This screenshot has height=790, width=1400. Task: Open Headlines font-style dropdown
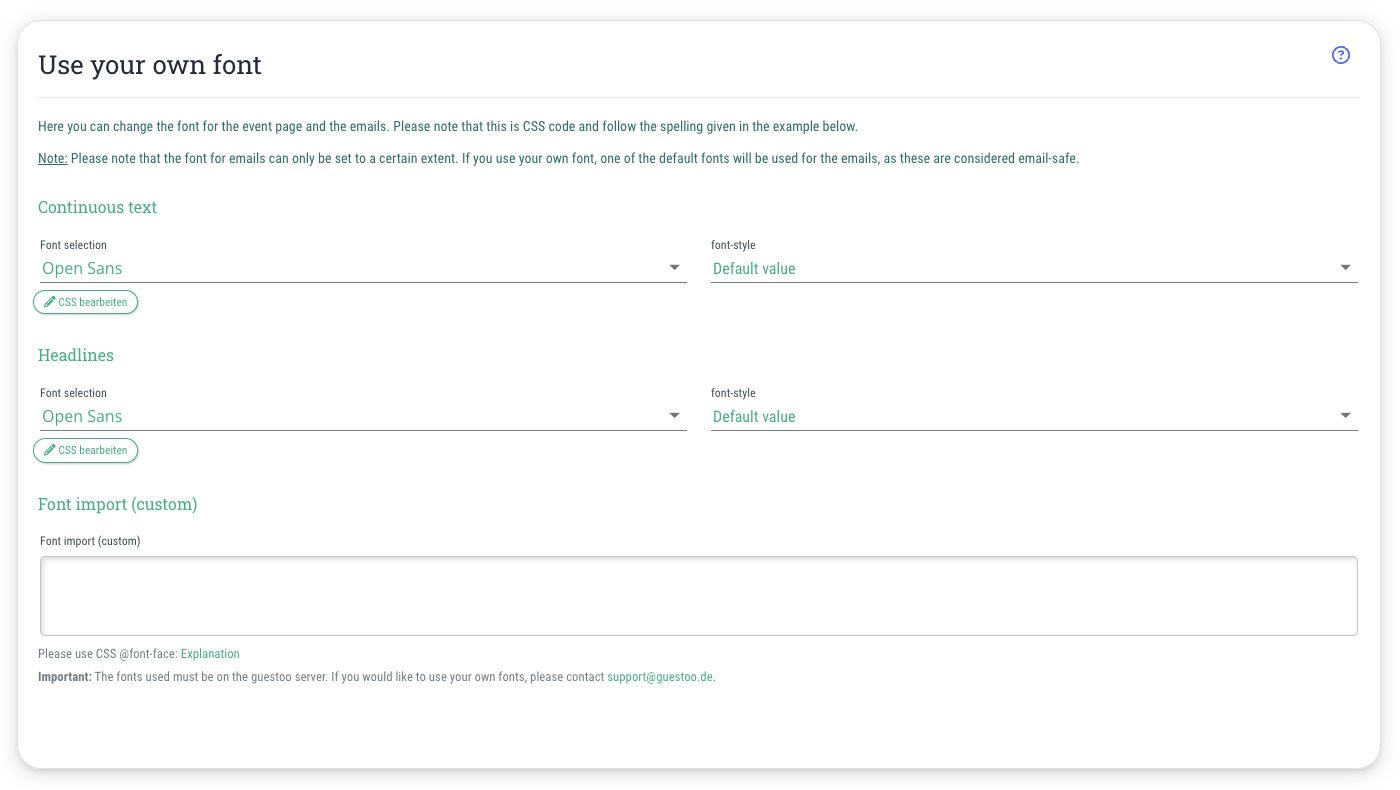click(1034, 416)
